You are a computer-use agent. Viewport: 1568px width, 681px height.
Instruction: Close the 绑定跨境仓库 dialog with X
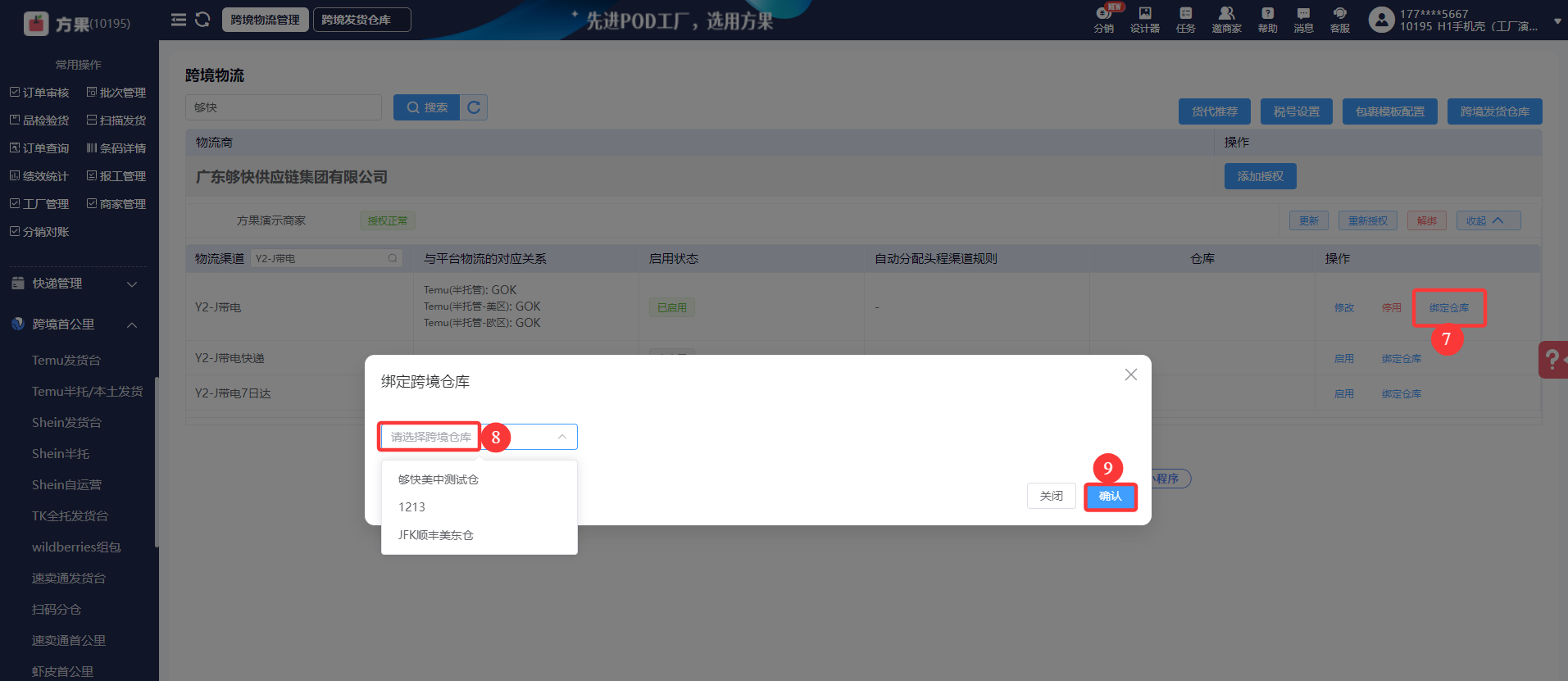pyautogui.click(x=1131, y=375)
